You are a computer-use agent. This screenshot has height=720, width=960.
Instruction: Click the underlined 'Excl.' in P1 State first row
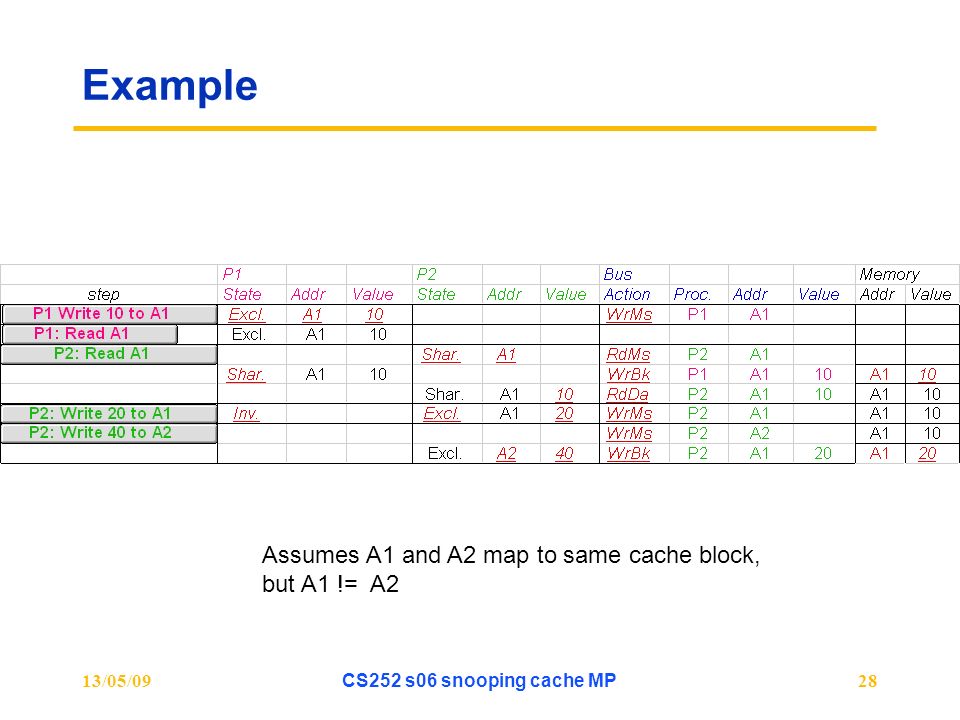247,315
